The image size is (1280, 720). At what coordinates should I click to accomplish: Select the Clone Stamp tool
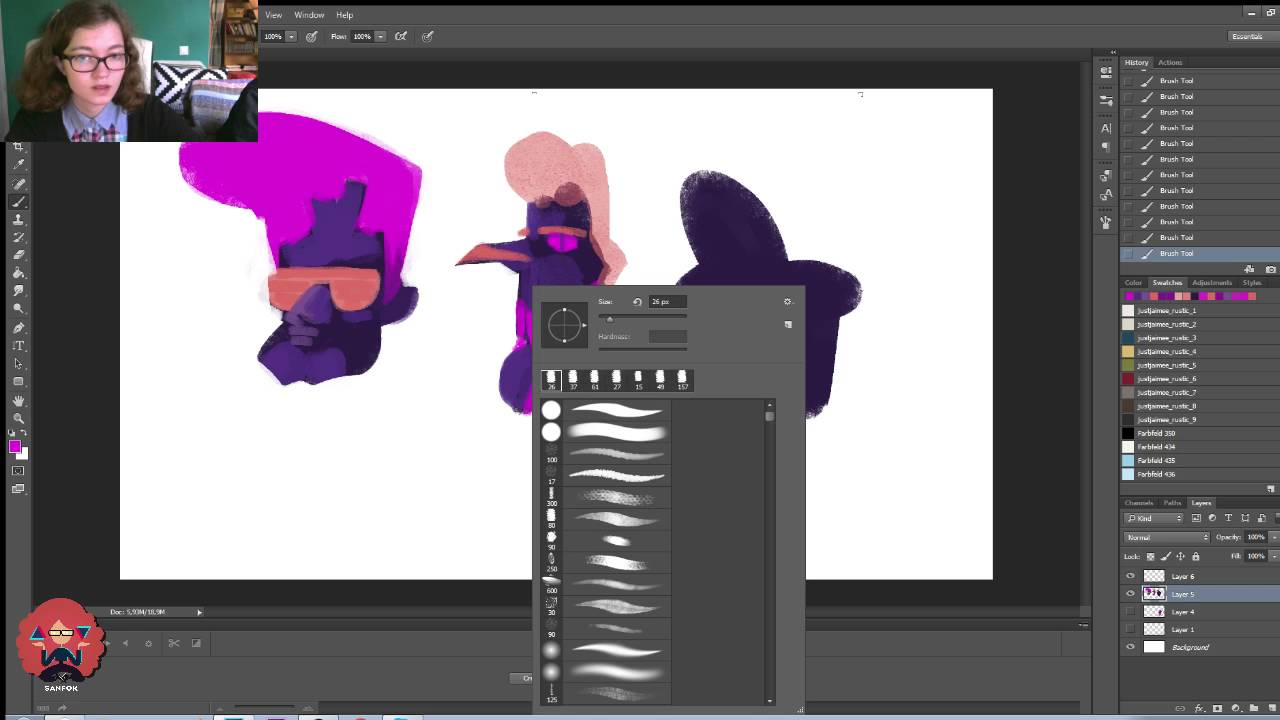pos(18,219)
